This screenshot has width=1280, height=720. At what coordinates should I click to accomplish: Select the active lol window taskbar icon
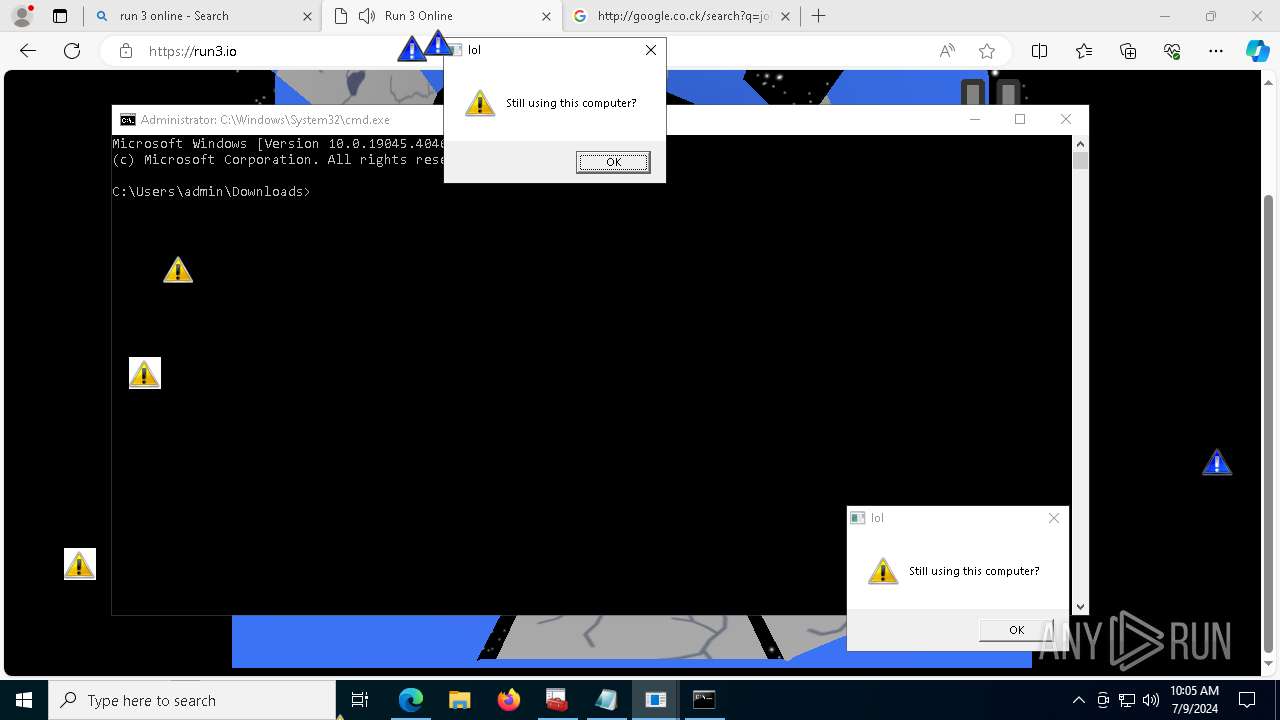click(x=655, y=700)
